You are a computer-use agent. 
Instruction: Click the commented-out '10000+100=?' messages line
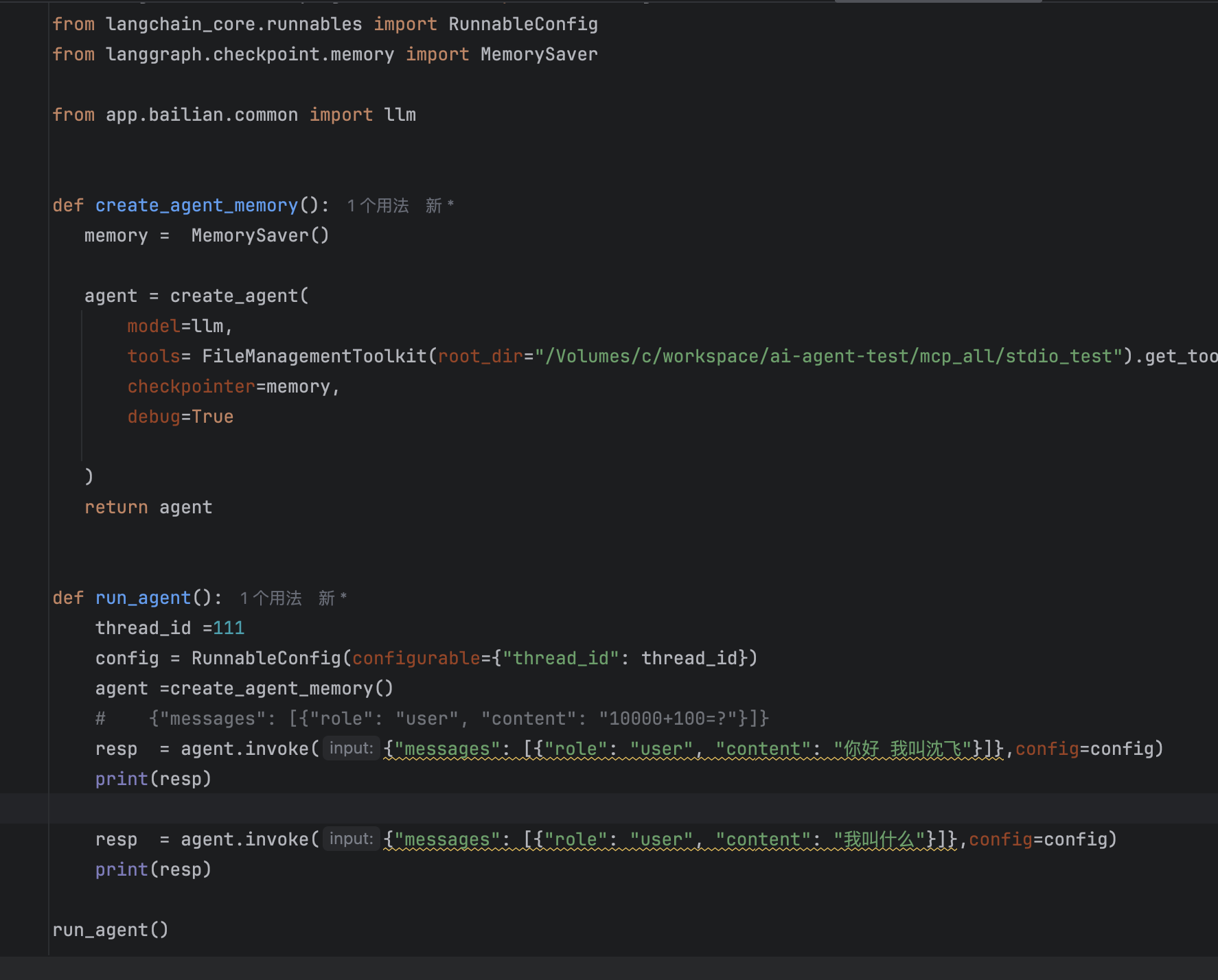(458, 719)
